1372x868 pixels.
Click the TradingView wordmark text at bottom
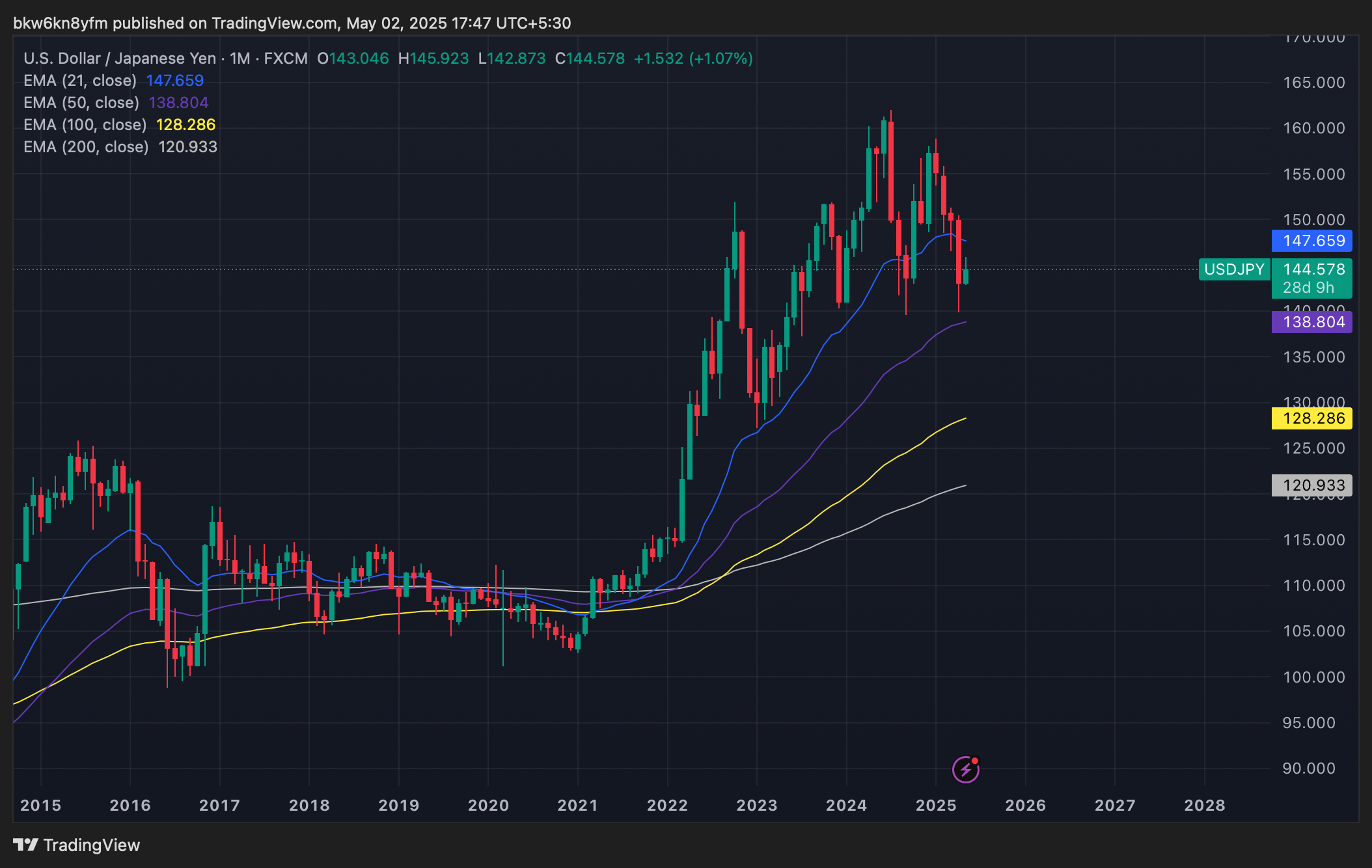91,845
